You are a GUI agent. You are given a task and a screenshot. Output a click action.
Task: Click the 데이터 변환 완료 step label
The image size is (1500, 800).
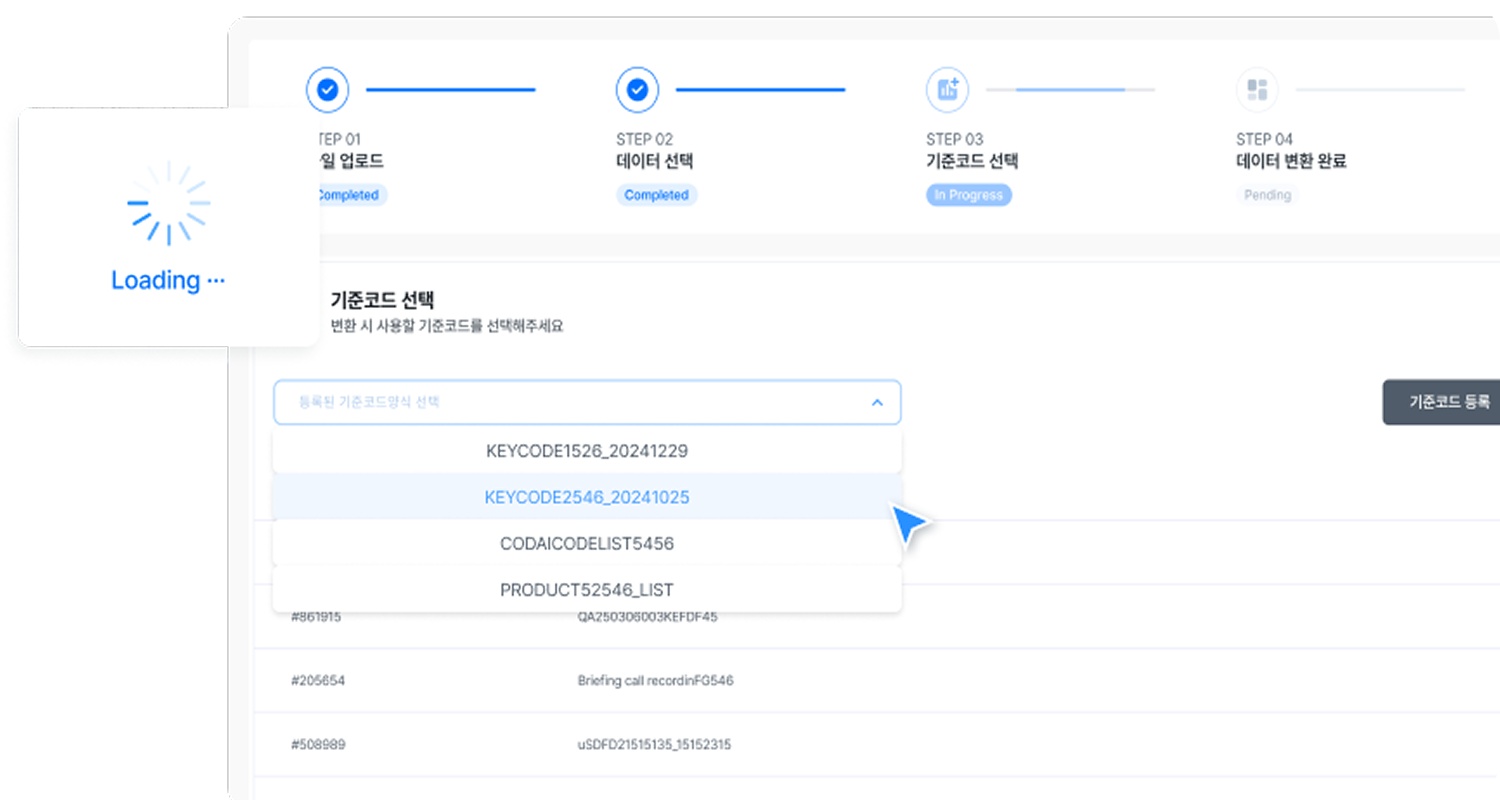point(1291,161)
